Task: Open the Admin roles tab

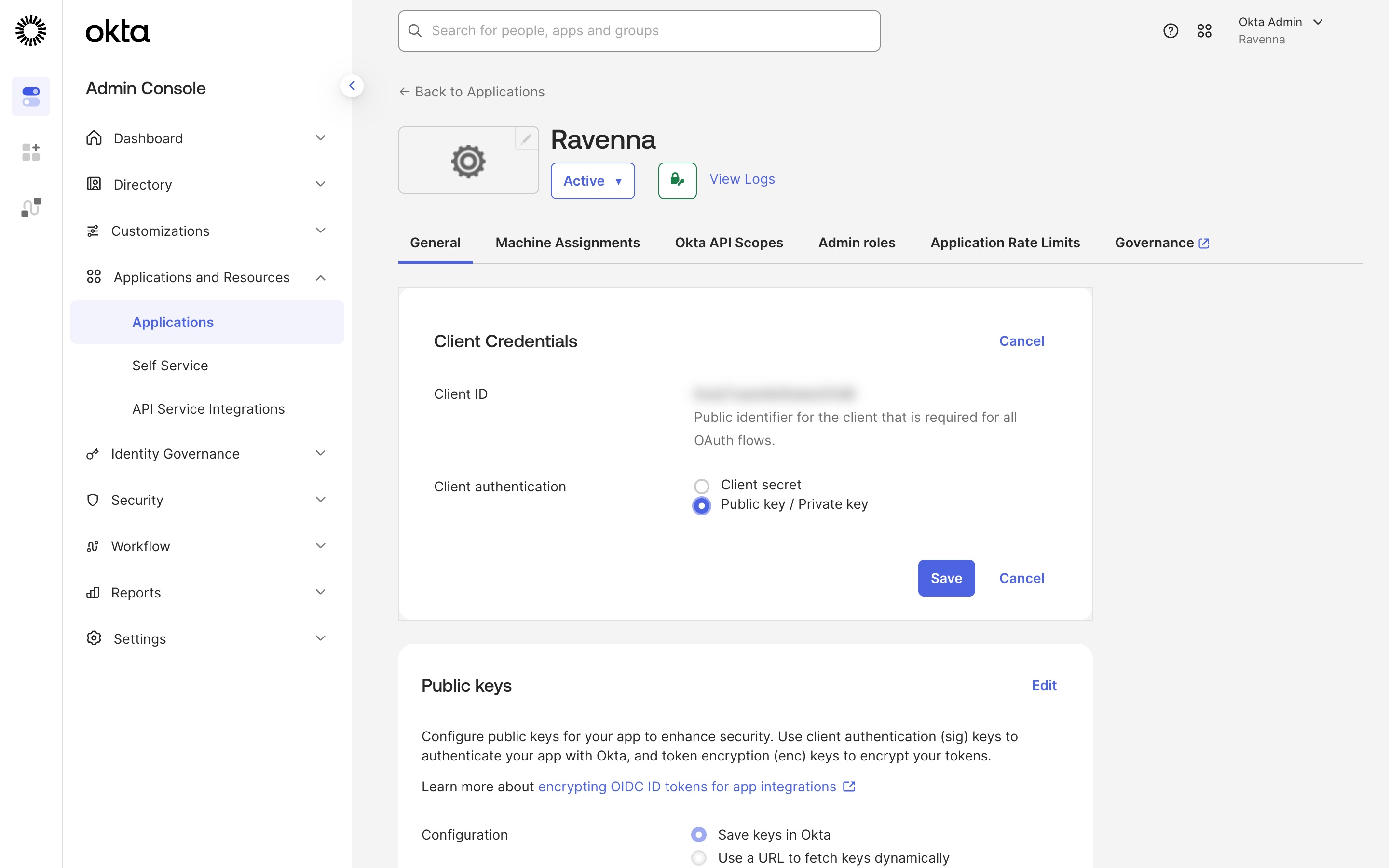Action: pyautogui.click(x=857, y=243)
